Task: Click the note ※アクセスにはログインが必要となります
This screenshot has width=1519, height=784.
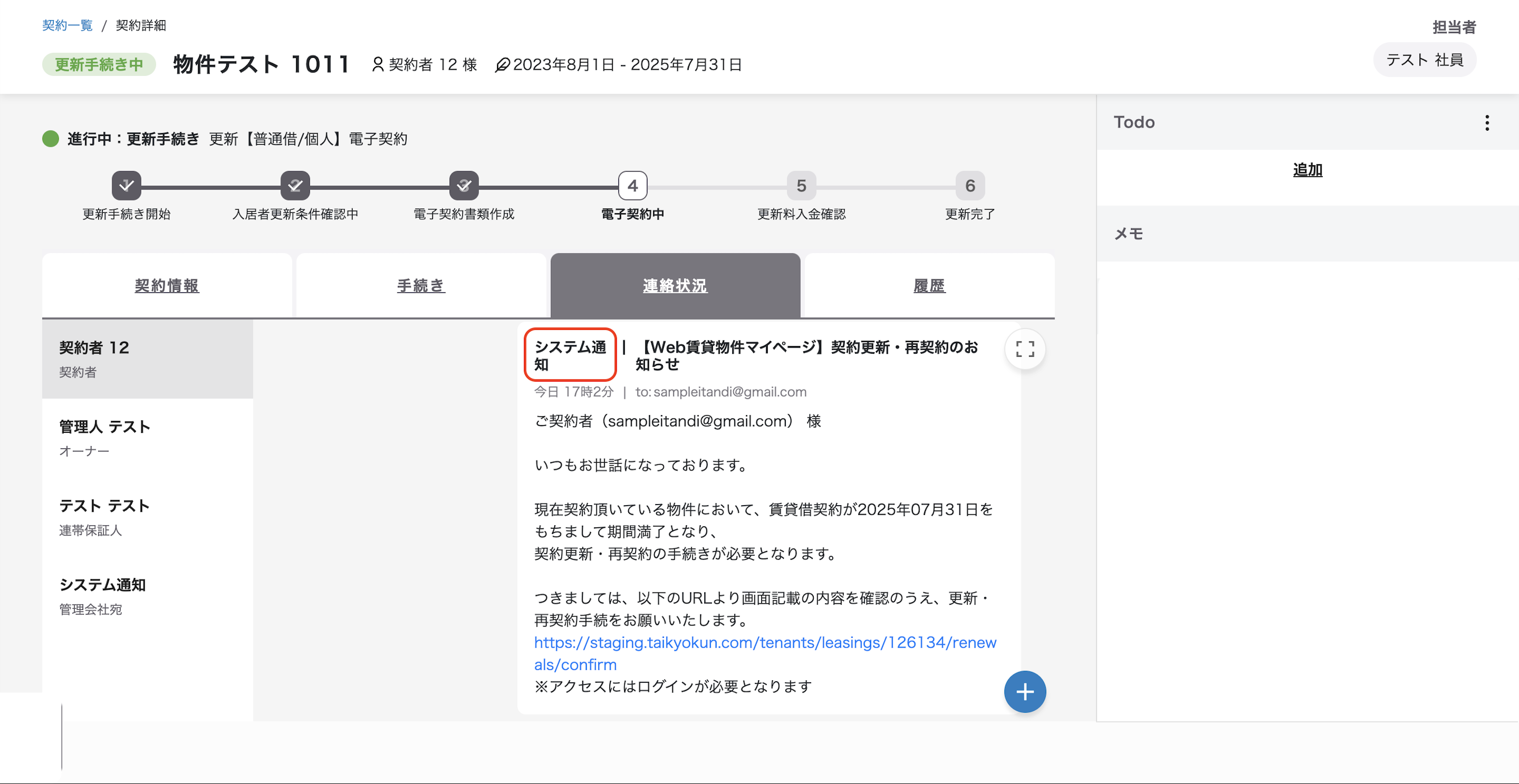Action: [x=673, y=687]
